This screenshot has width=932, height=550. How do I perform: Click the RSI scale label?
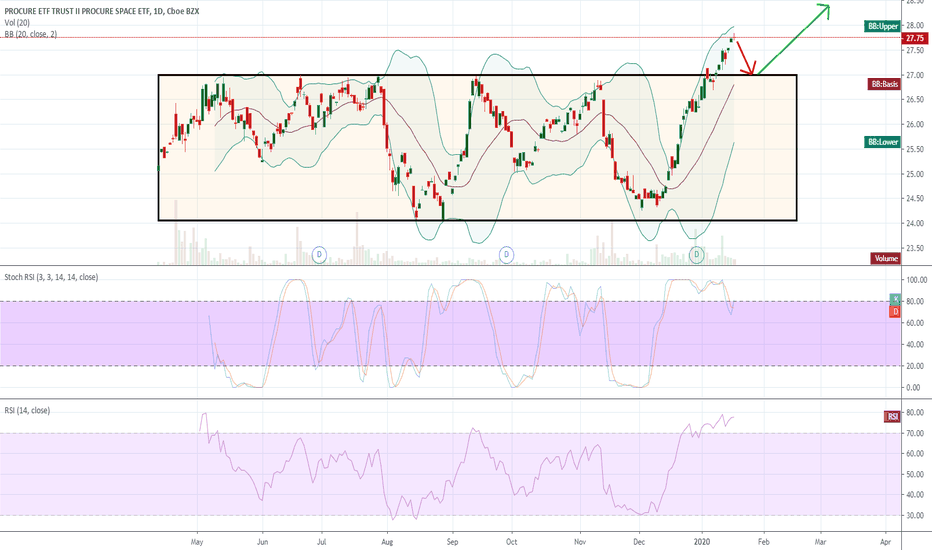pyautogui.click(x=892, y=416)
